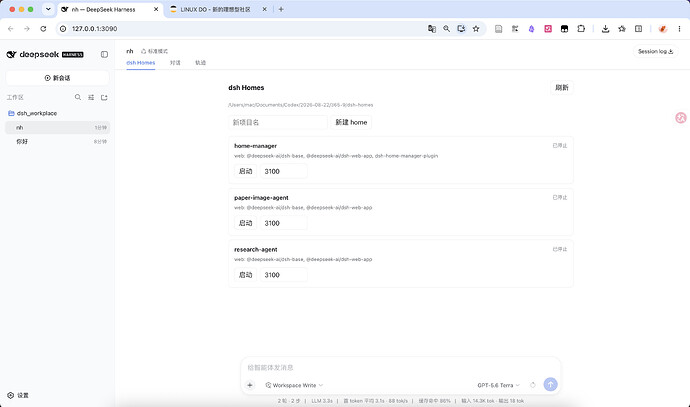Open the browser zoom magnifier icon
This screenshot has width=690, height=407.
(x=446, y=29)
